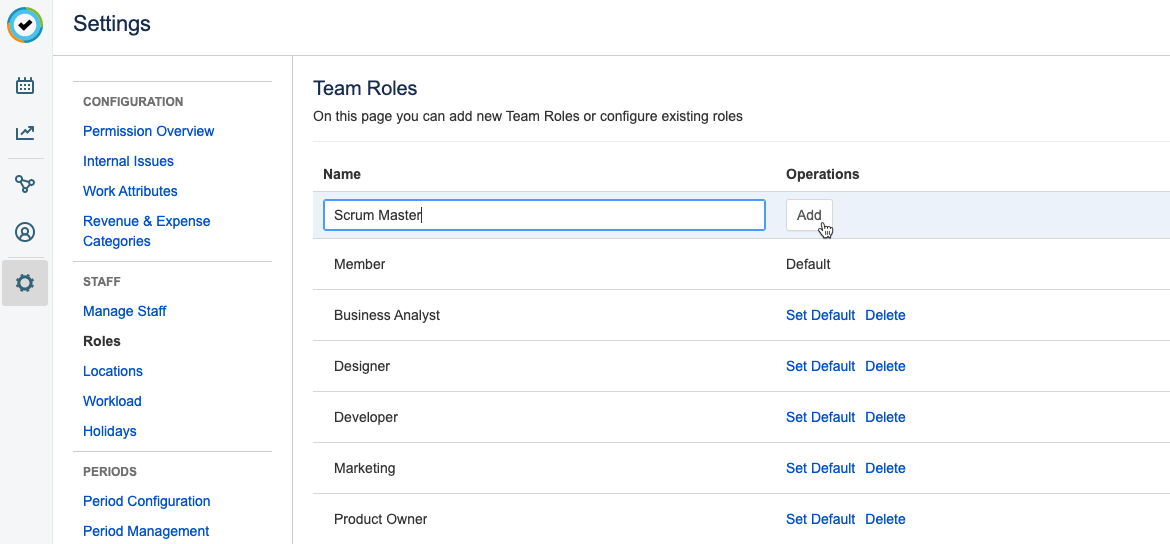The width and height of the screenshot is (1170, 544).
Task: Navigate to Revenue & Expense Categories
Action: [x=146, y=231]
